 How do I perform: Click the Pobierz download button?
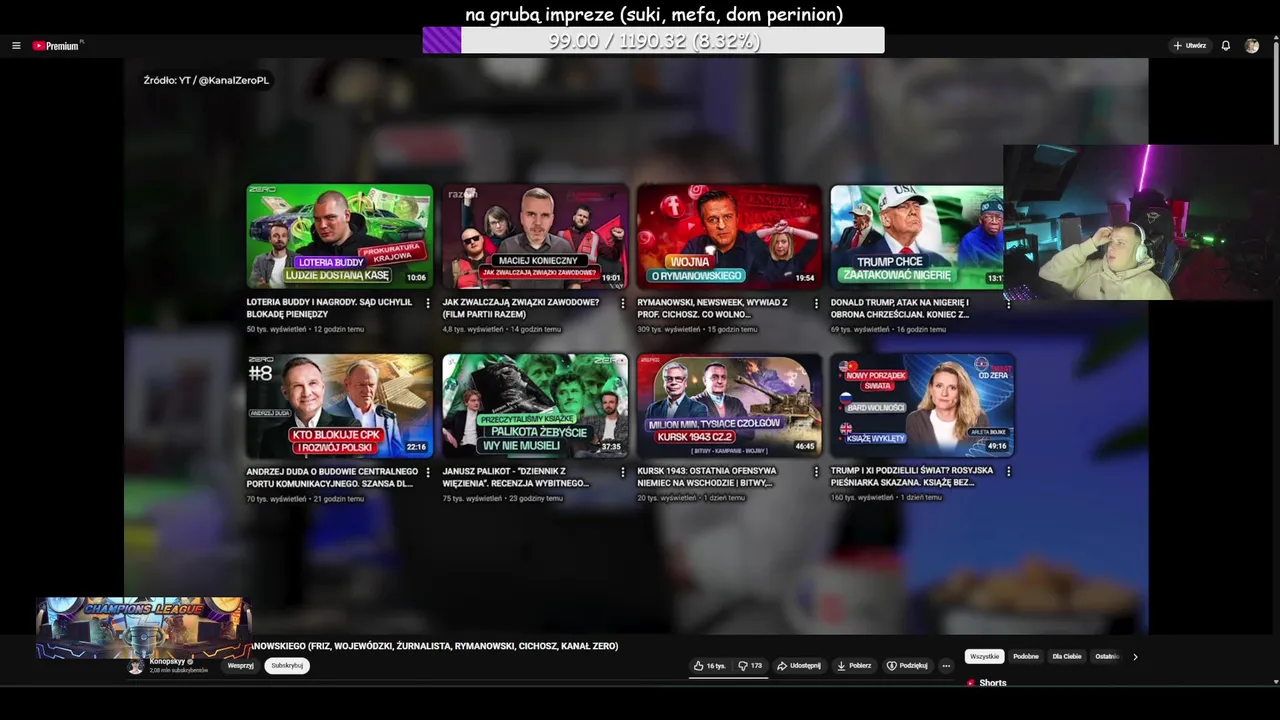854,666
